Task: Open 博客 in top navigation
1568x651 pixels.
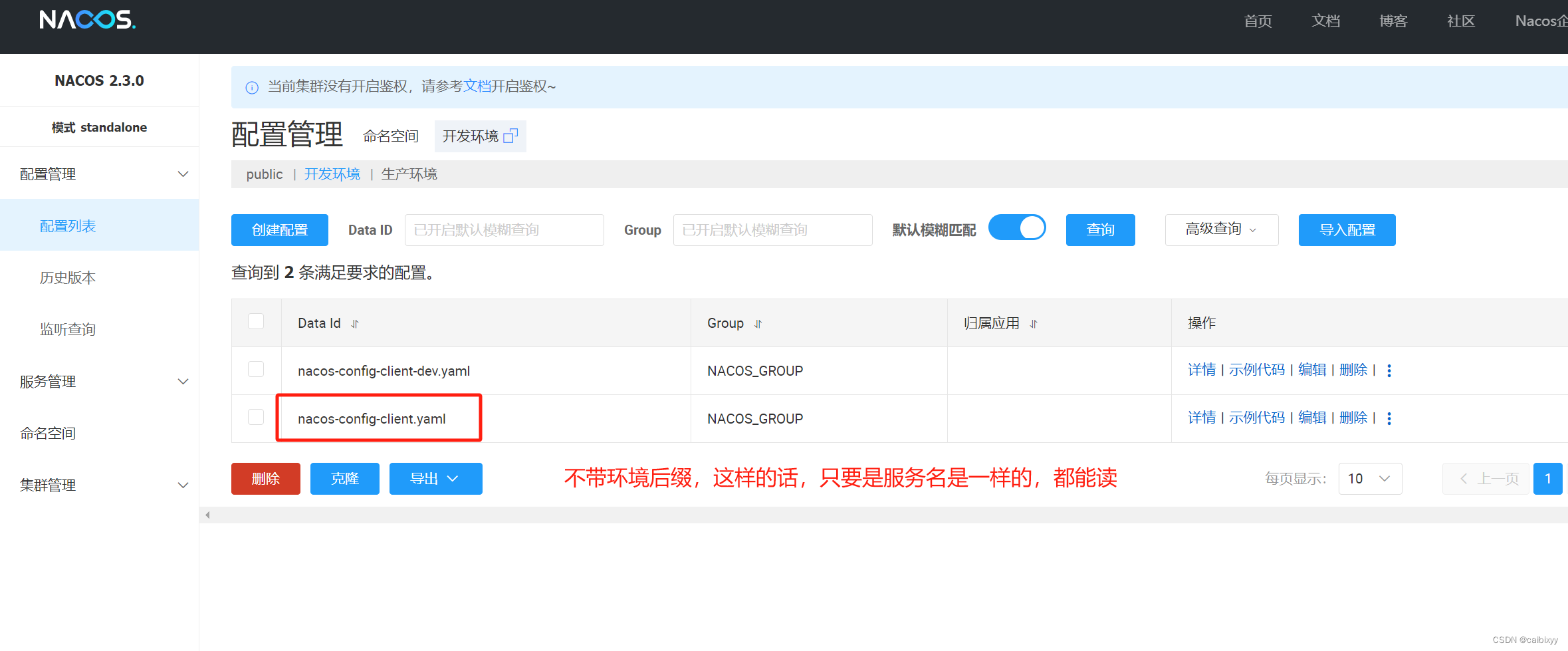Action: (1393, 21)
